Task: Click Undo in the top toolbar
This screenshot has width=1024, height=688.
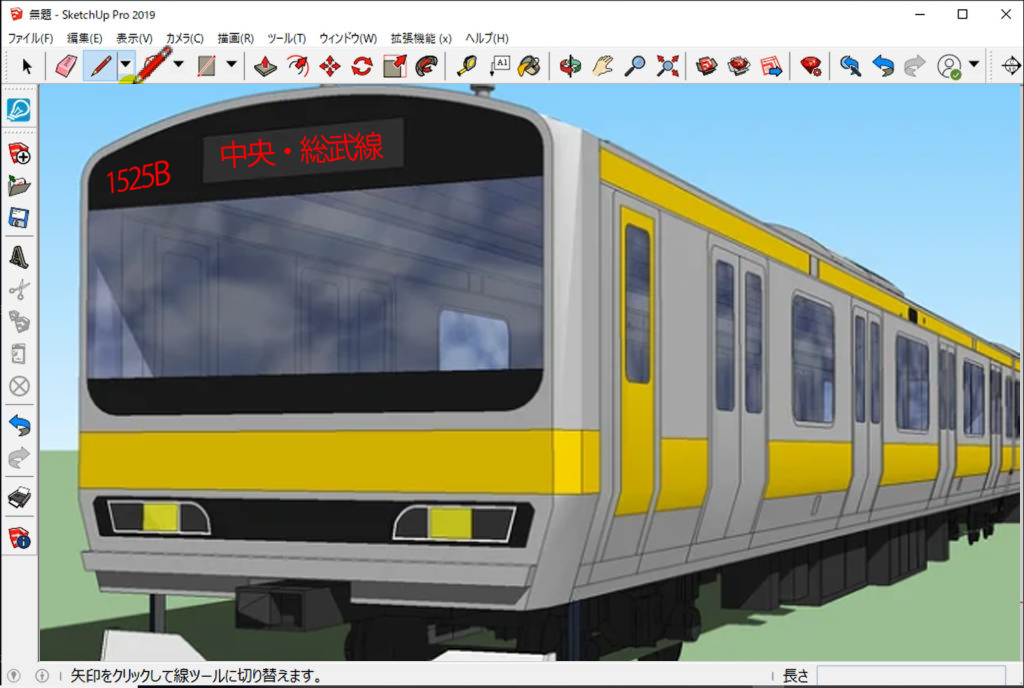Action: pos(882,66)
